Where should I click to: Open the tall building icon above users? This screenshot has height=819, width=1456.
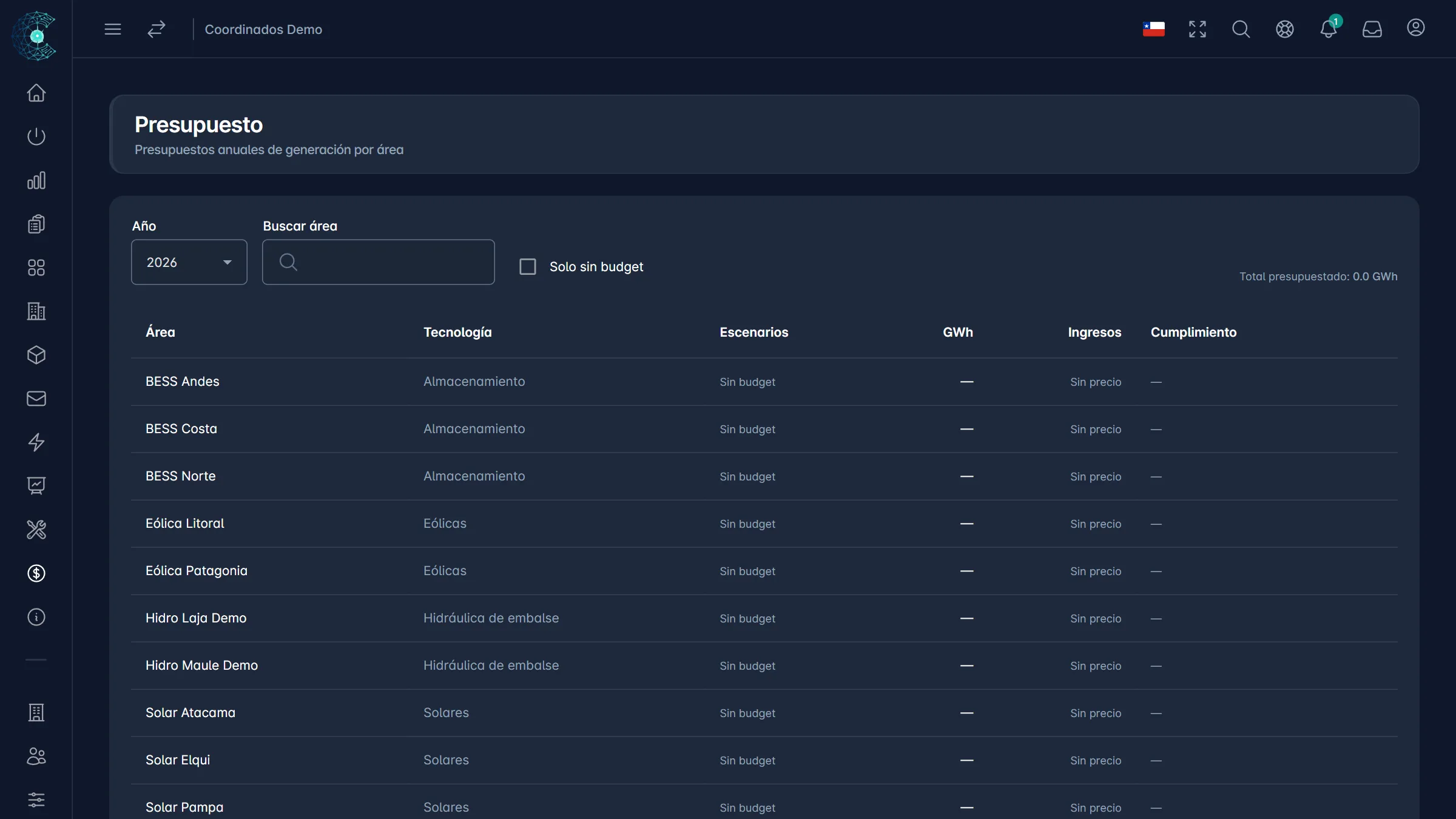[x=36, y=713]
